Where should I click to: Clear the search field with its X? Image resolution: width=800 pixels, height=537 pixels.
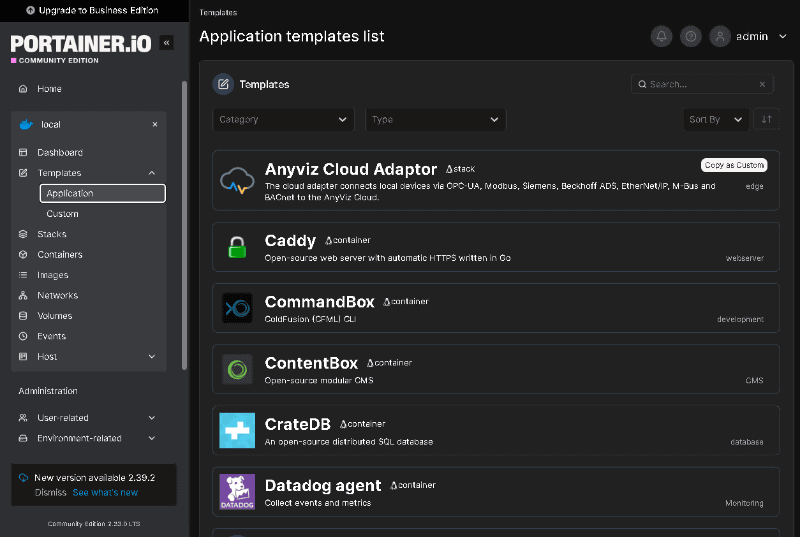click(762, 84)
